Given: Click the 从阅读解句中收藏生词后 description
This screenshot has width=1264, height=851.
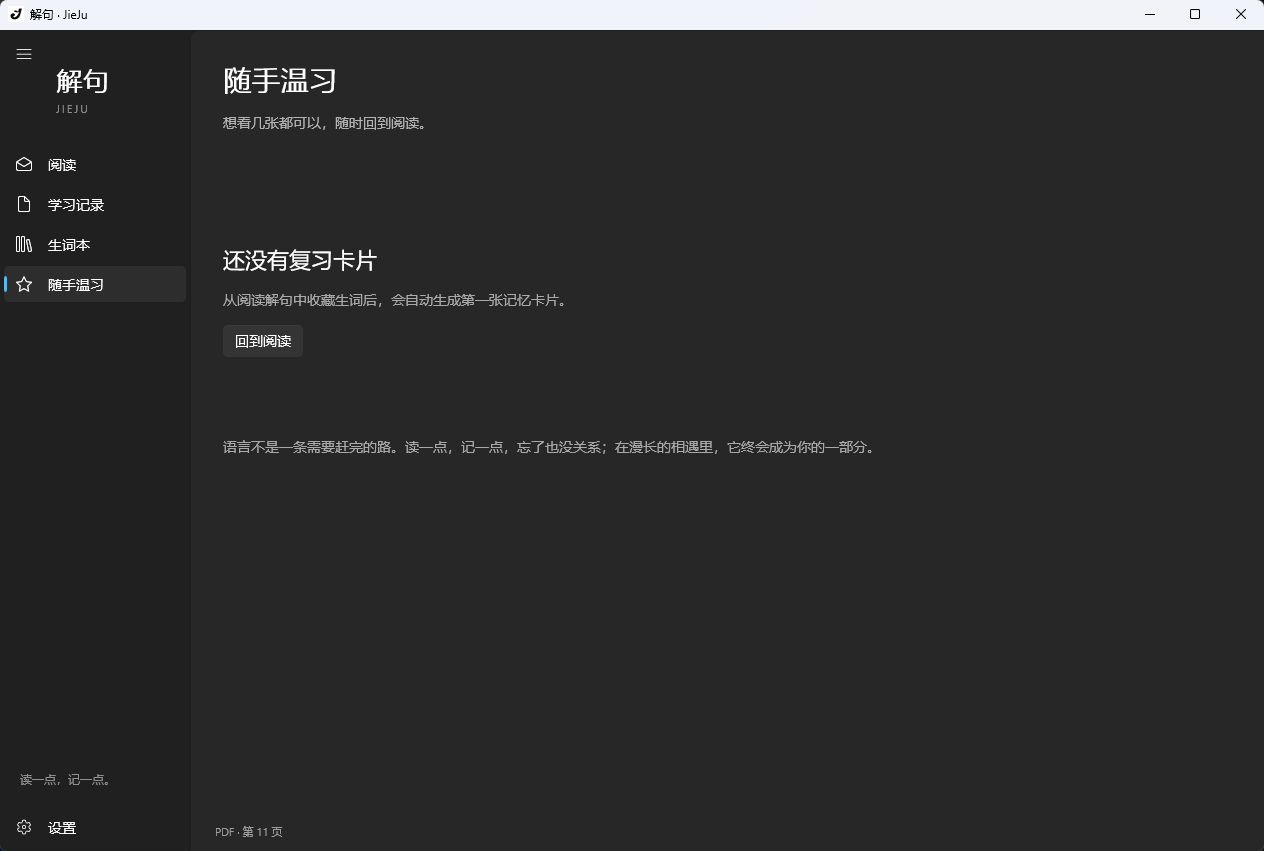Looking at the screenshot, I should [x=396, y=300].
